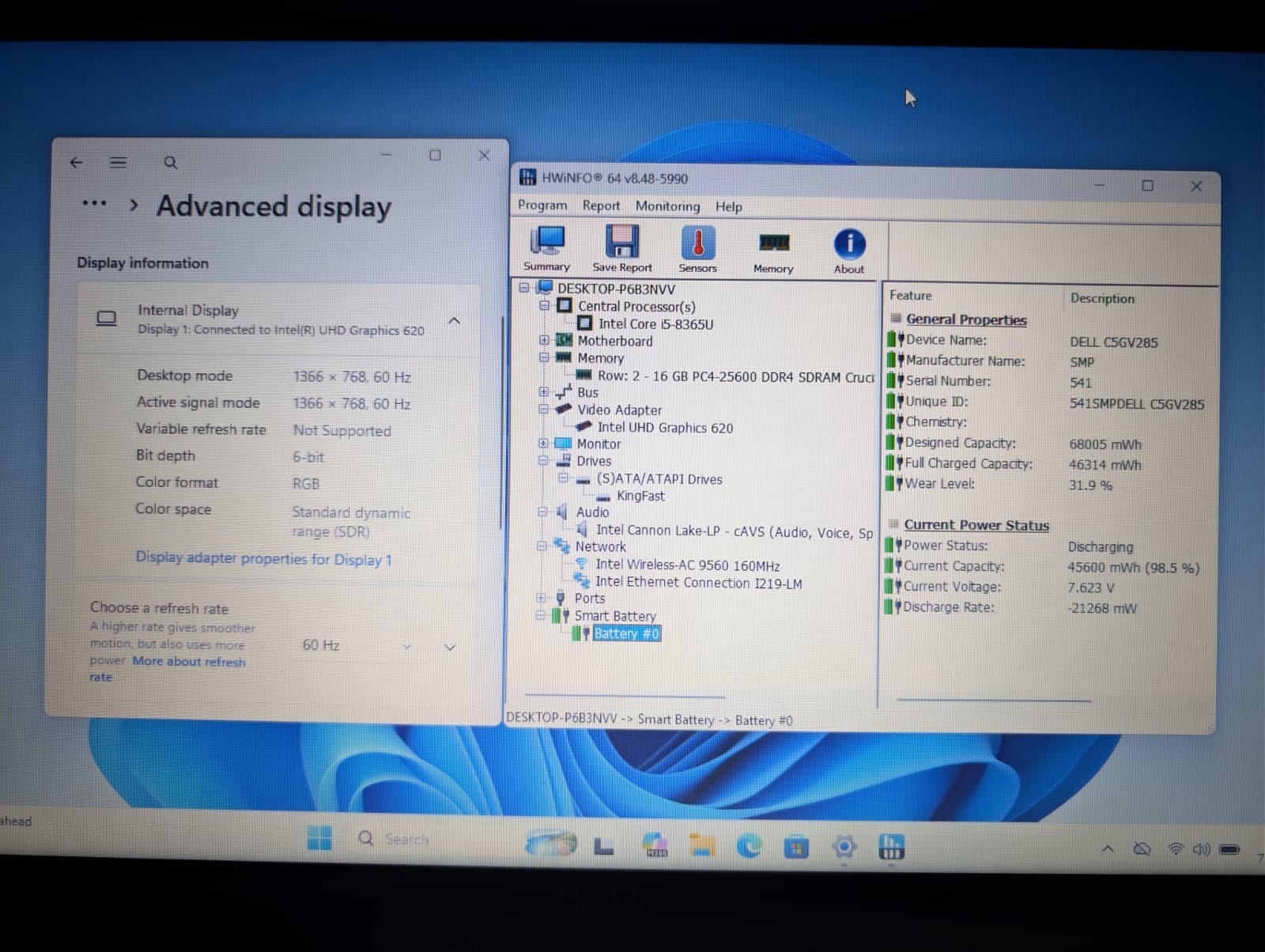
Task: Open the Program menu in HWiNFO
Action: 542,206
